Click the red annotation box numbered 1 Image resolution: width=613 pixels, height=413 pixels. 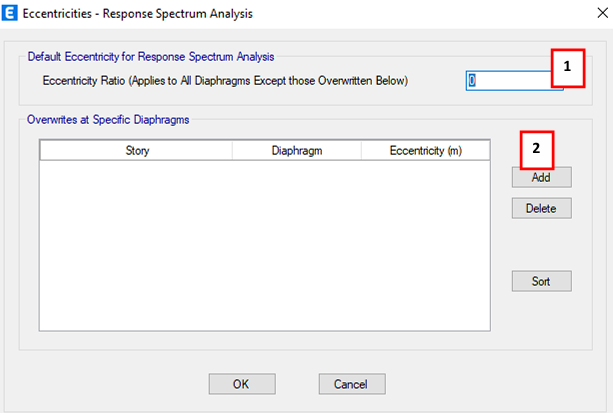tap(568, 67)
